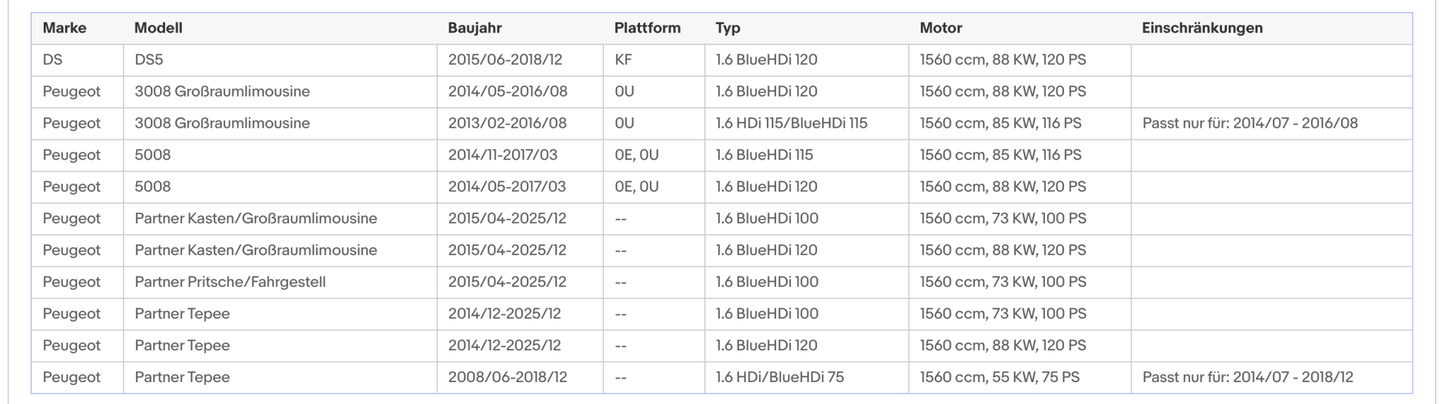The image size is (1445, 404).
Task: Click the restriction note ending 2016/08
Action: [x=1250, y=124]
